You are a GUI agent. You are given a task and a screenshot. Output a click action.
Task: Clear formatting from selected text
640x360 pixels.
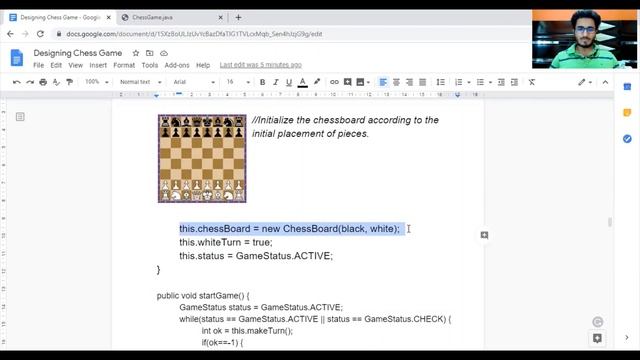click(532, 82)
